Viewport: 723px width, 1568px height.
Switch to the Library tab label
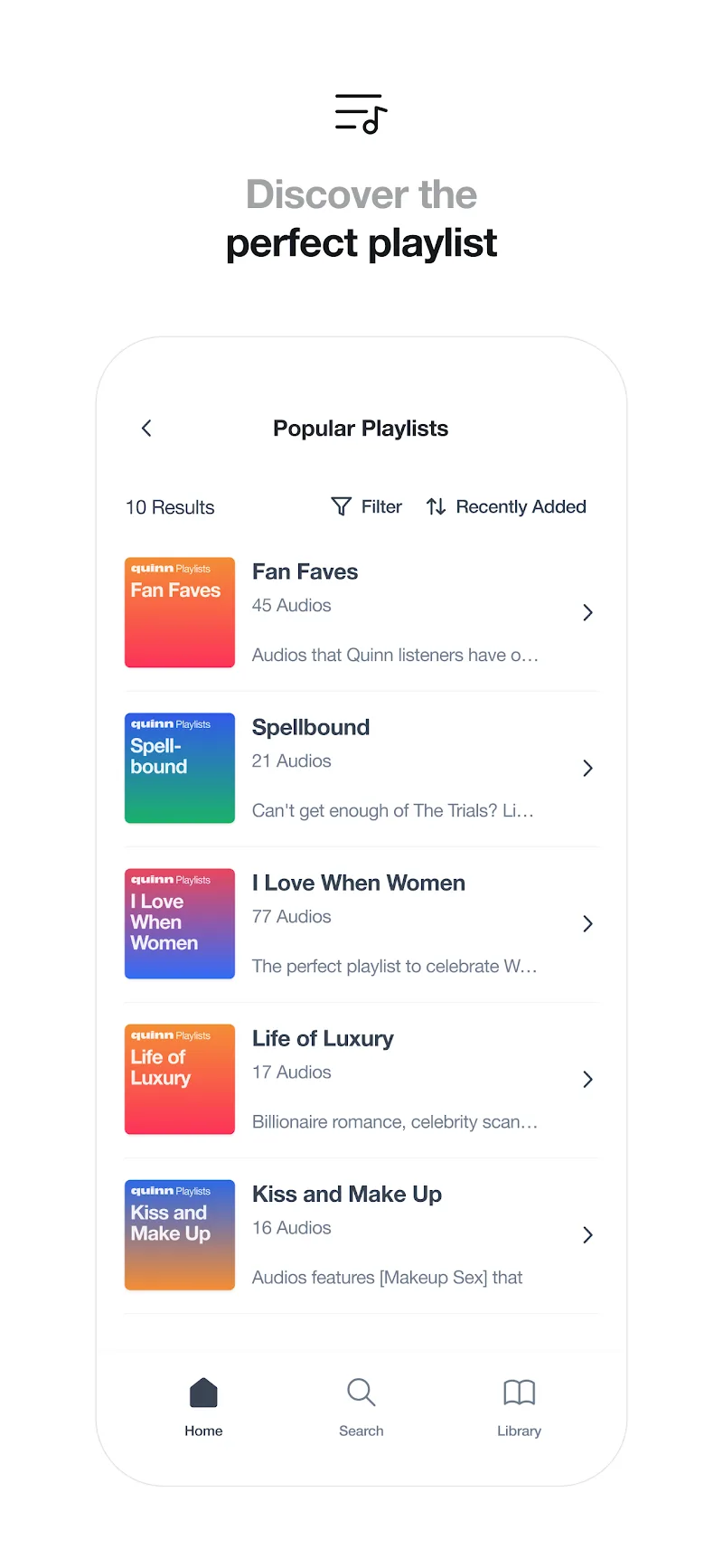(x=519, y=1431)
